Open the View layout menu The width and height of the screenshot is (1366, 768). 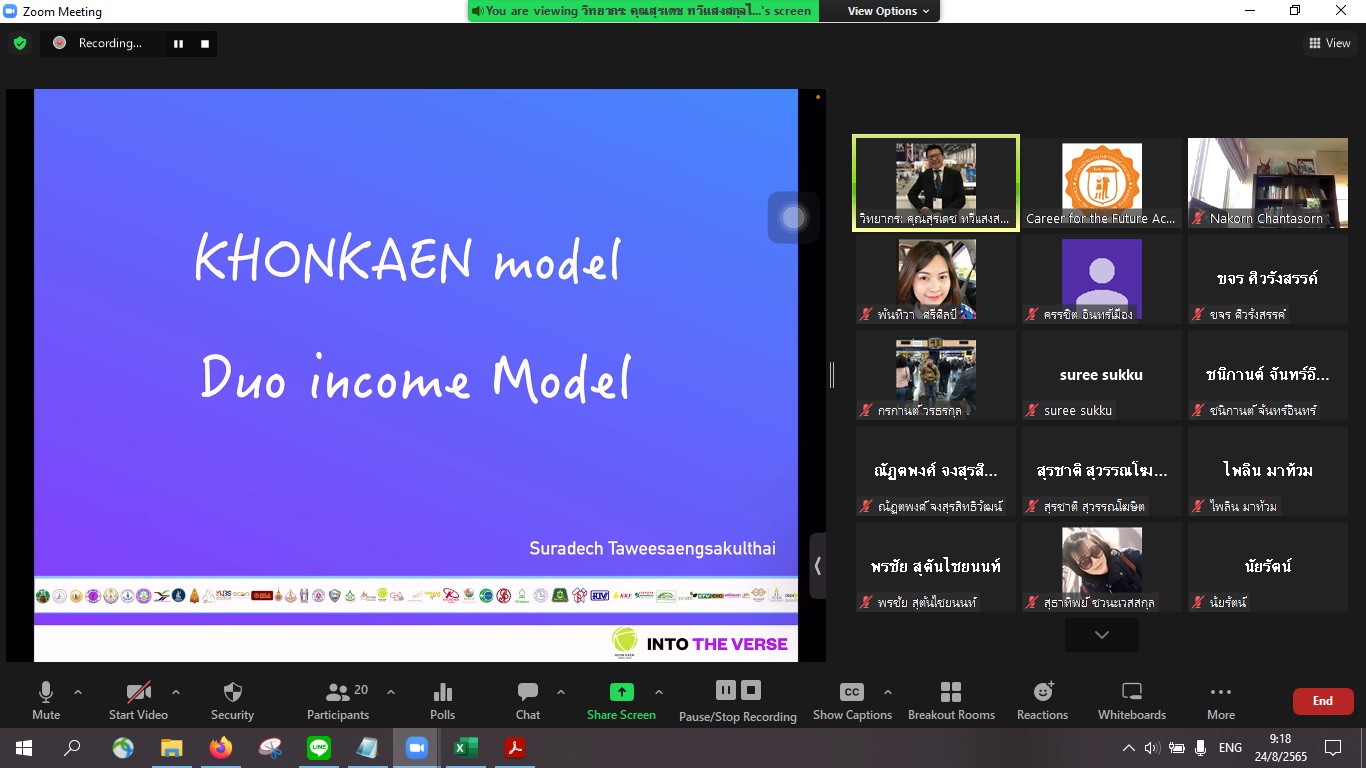1329,43
